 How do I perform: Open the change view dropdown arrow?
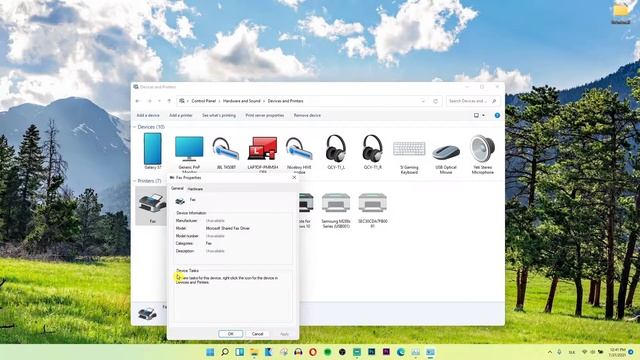pyautogui.click(x=484, y=116)
